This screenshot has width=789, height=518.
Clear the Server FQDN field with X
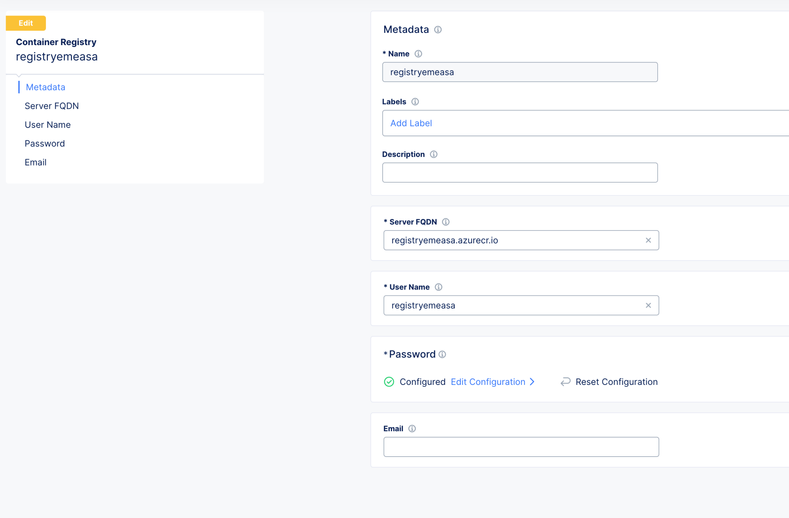648,240
